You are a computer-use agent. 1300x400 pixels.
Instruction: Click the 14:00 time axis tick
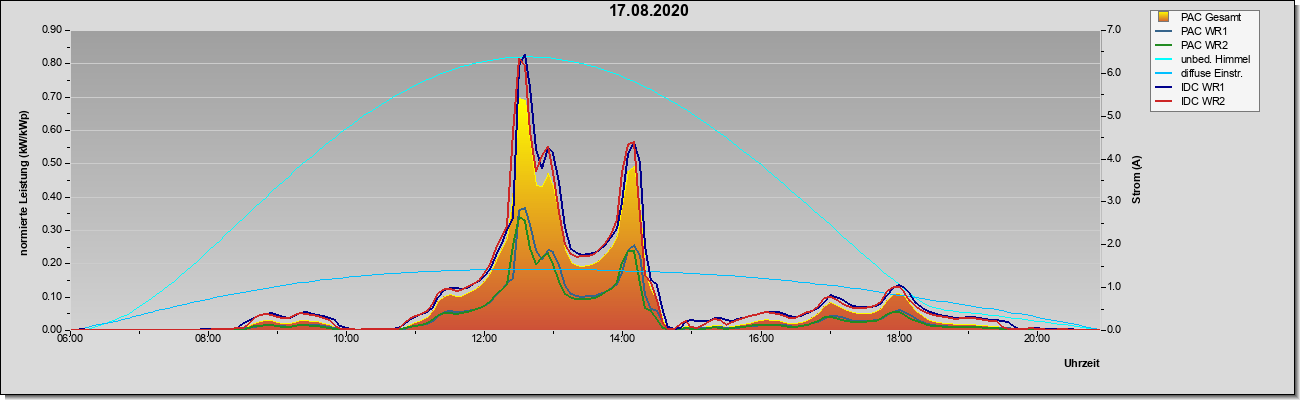622,338
